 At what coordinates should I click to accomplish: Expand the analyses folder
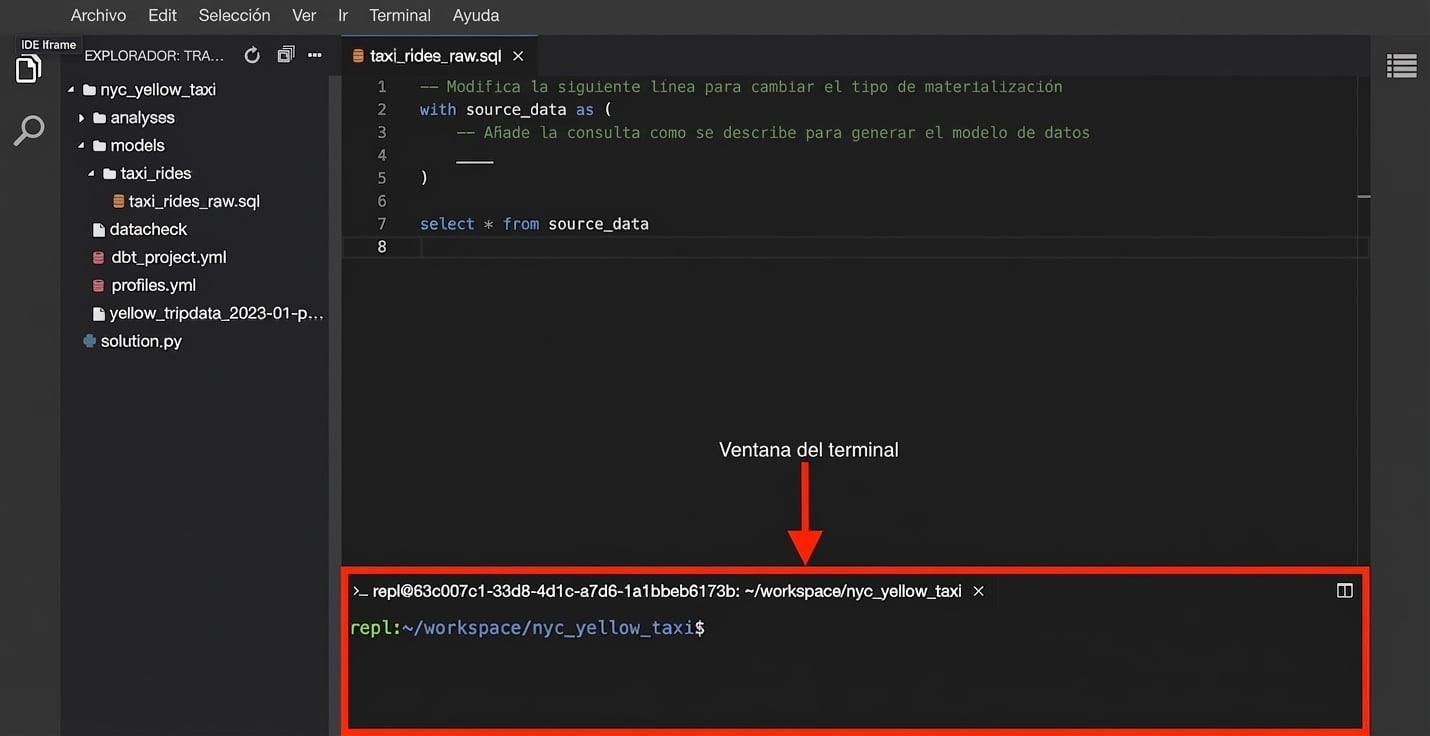[x=82, y=117]
